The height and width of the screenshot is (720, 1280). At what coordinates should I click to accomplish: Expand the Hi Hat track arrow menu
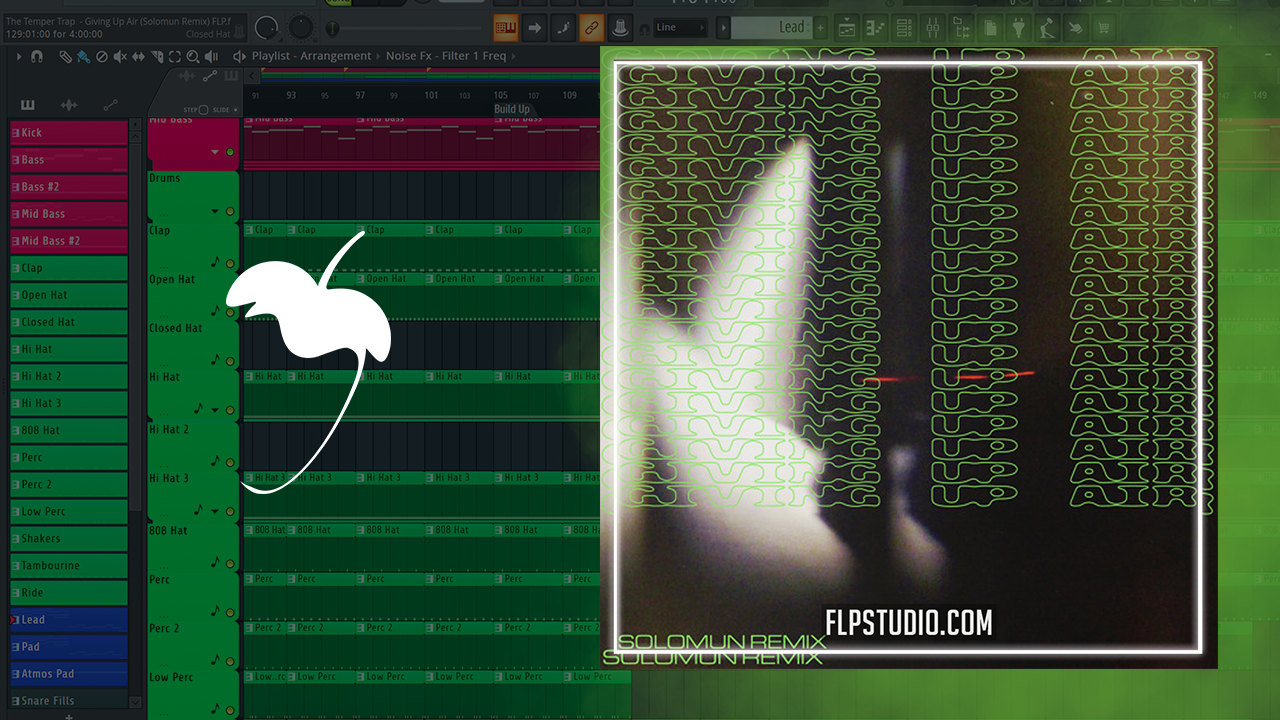[215, 410]
